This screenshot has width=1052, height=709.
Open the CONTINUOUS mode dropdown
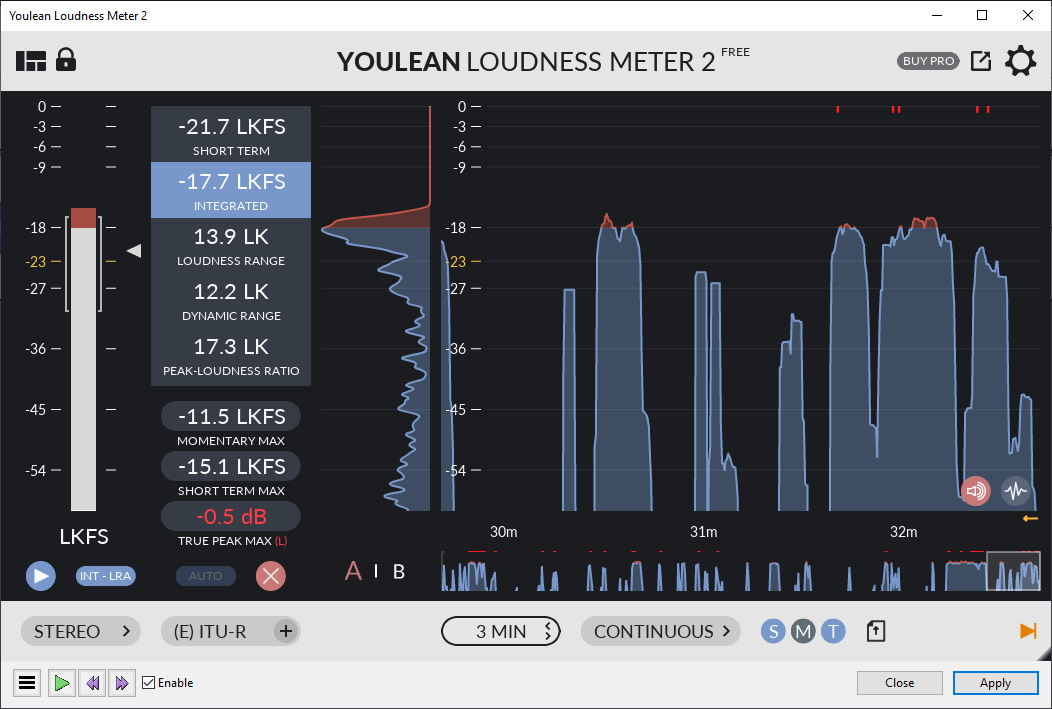[x=661, y=631]
